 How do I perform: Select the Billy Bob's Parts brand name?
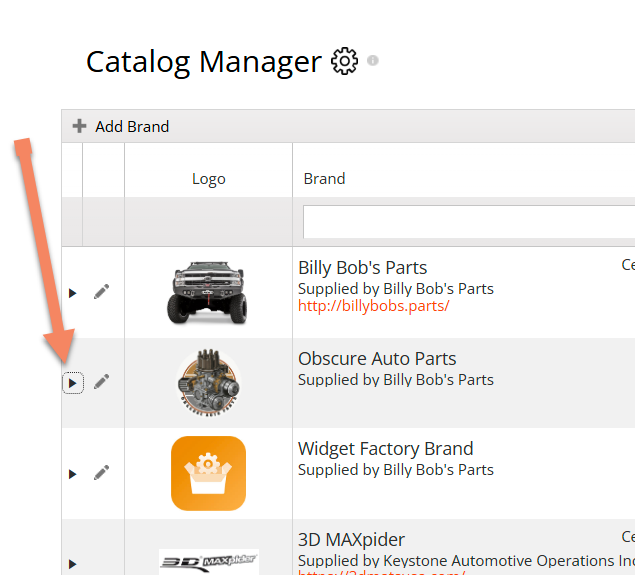[x=362, y=268]
